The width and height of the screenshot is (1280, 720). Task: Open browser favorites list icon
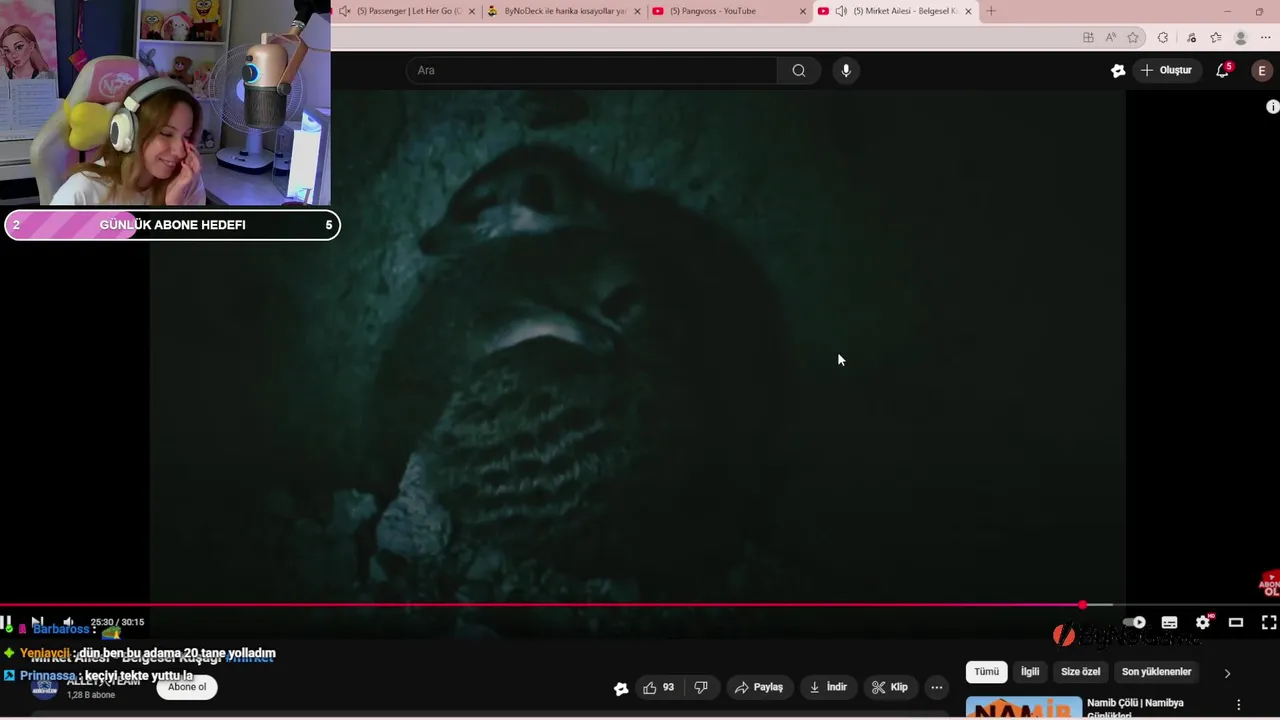pyautogui.click(x=1216, y=38)
